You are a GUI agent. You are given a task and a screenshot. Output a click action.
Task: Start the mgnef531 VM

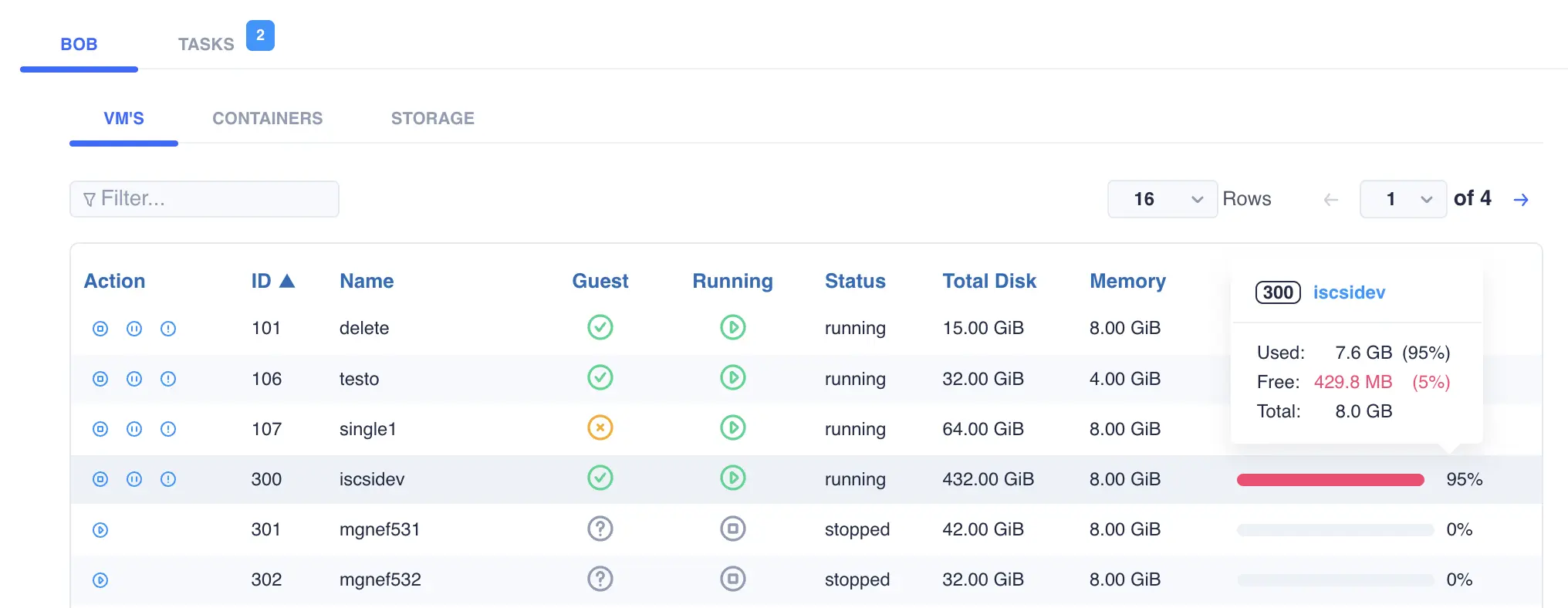(100, 530)
